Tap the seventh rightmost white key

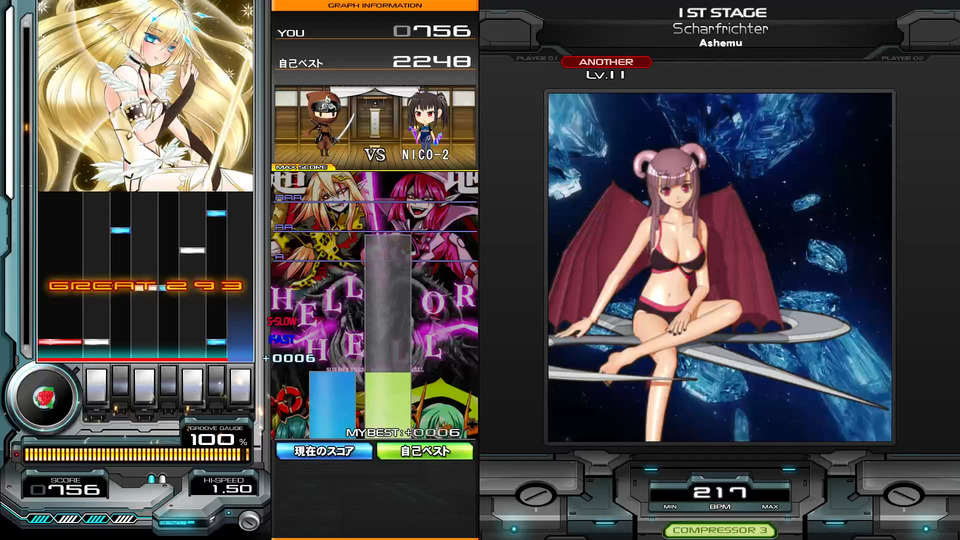click(240, 386)
